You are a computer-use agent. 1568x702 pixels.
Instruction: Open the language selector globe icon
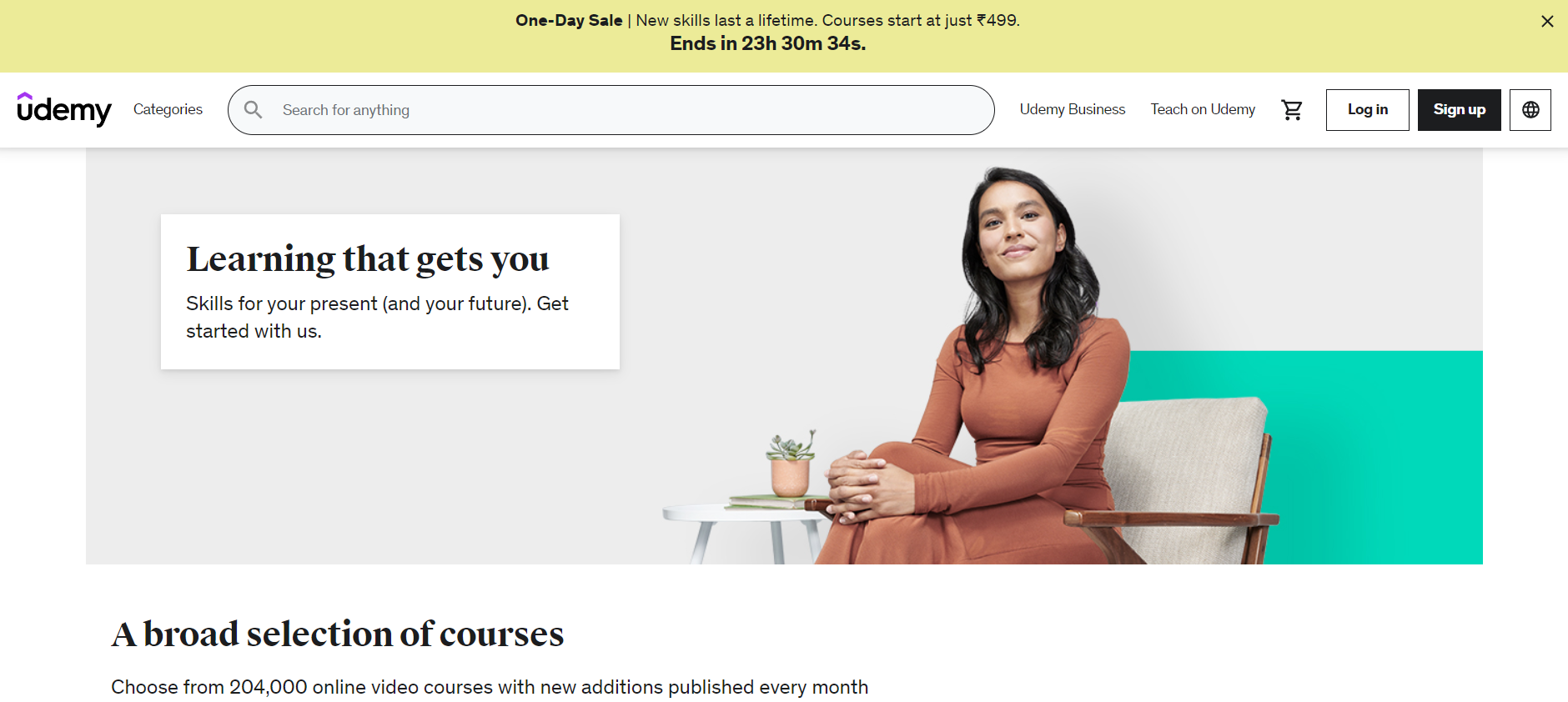point(1530,110)
